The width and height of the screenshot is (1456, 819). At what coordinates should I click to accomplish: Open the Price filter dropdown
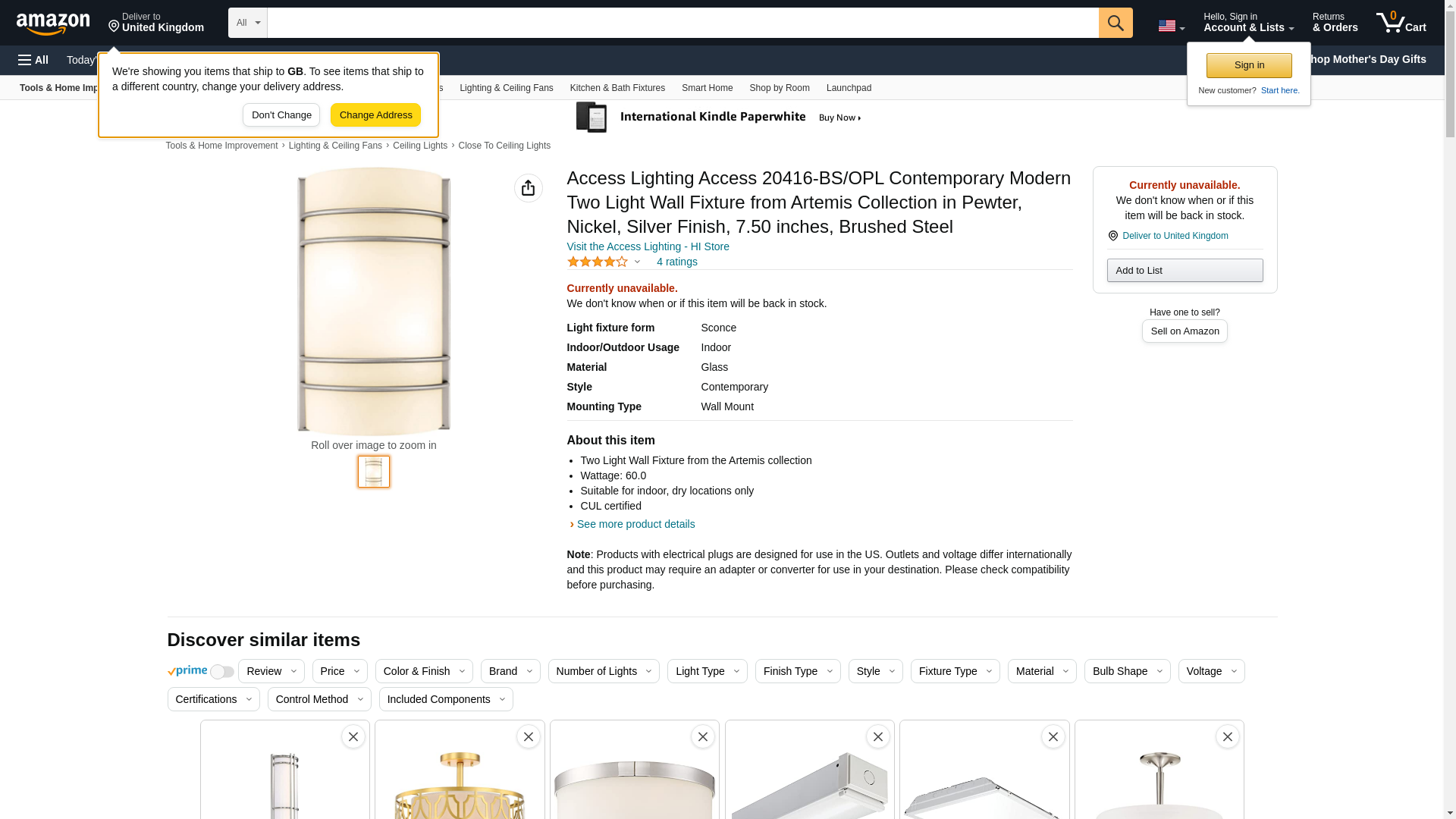(x=340, y=671)
